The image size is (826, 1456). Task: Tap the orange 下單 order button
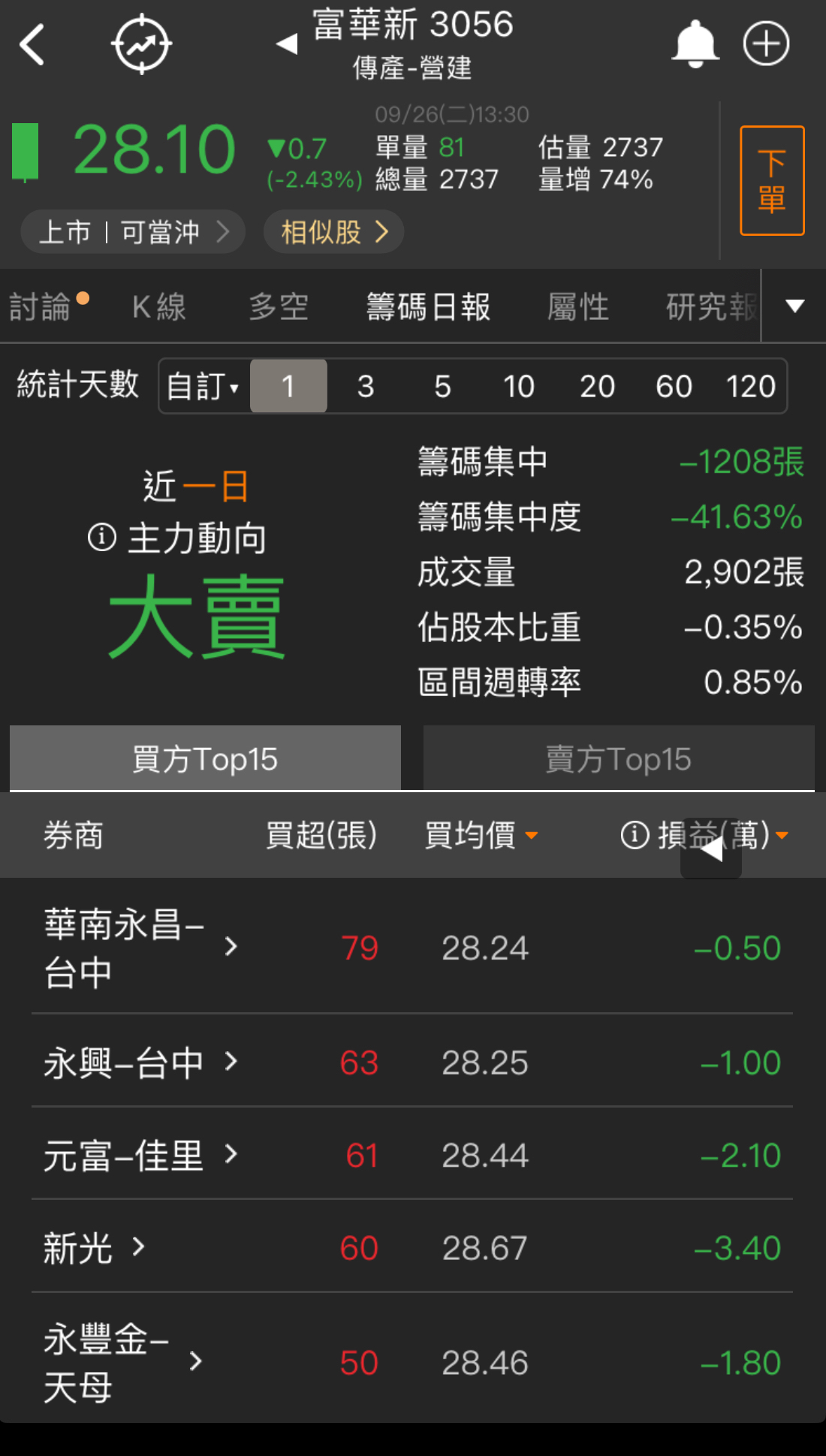tap(772, 180)
